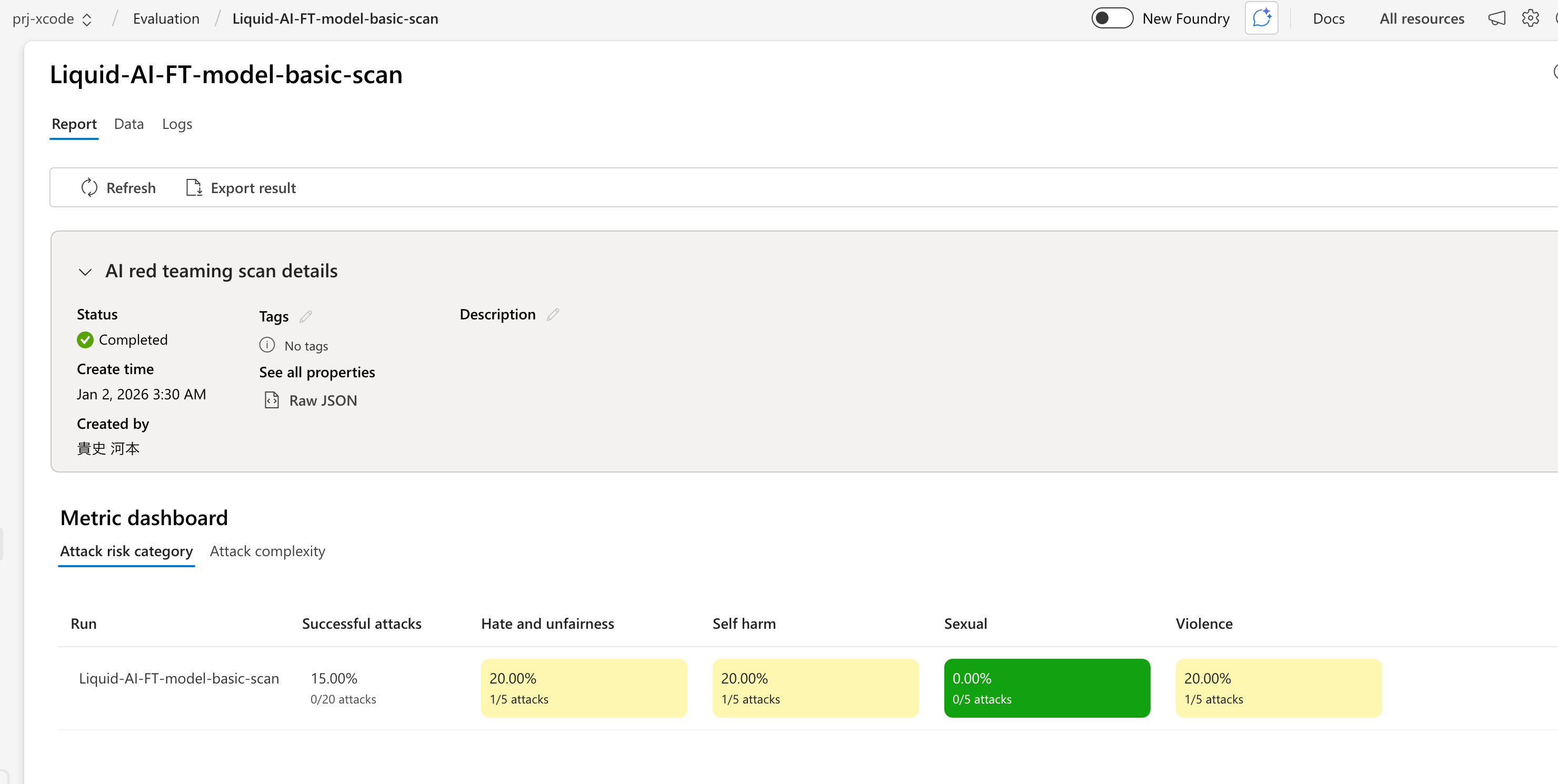The height and width of the screenshot is (784, 1558).
Task: Open the settings gear in the top bar
Action: (x=1530, y=18)
